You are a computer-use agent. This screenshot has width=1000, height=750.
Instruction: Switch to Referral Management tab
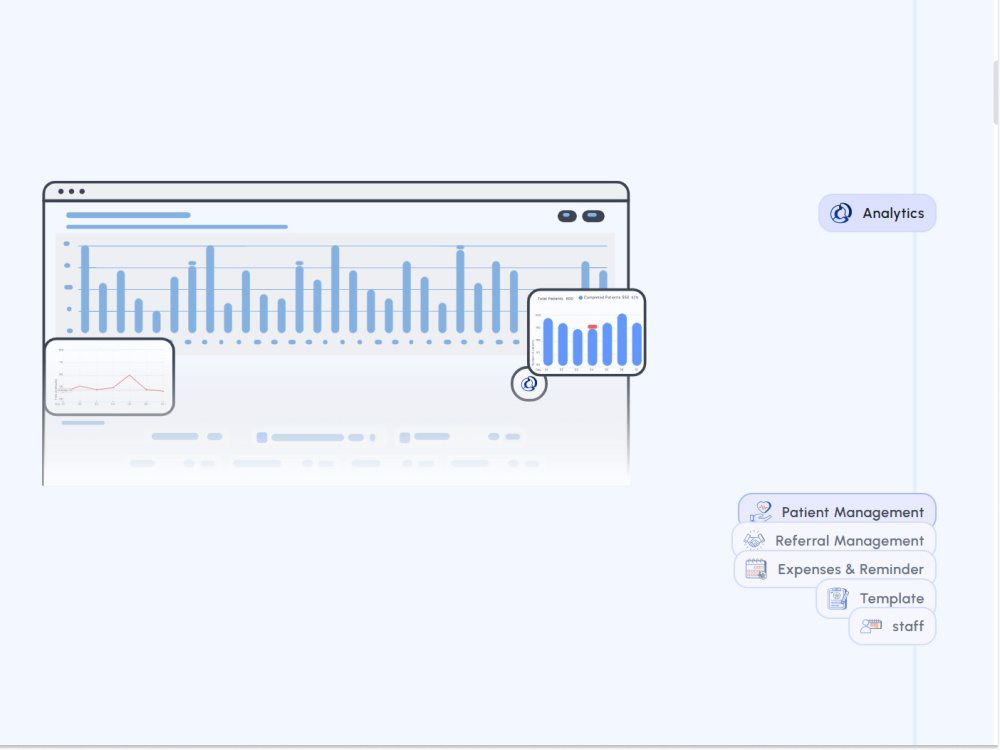coord(834,540)
